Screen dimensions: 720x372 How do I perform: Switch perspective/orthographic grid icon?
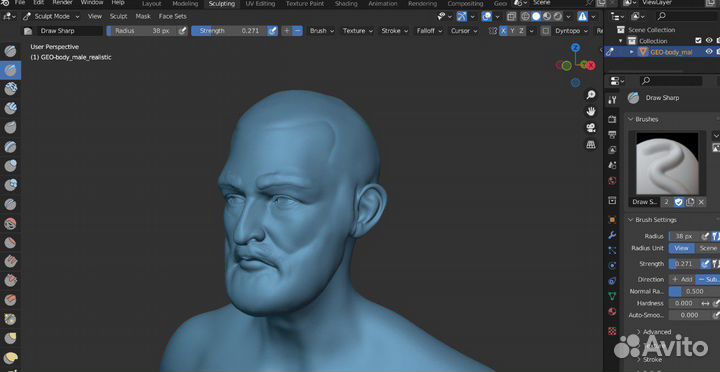click(591, 145)
